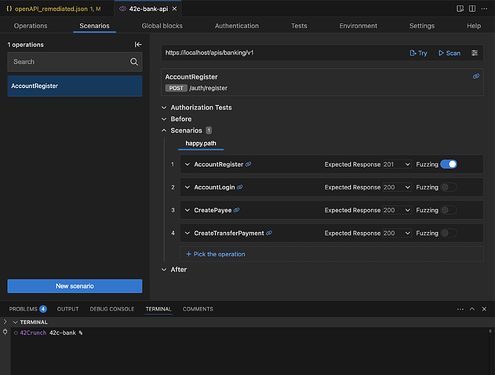
Task: Click link icon in AccountRegister header
Action: point(476,76)
